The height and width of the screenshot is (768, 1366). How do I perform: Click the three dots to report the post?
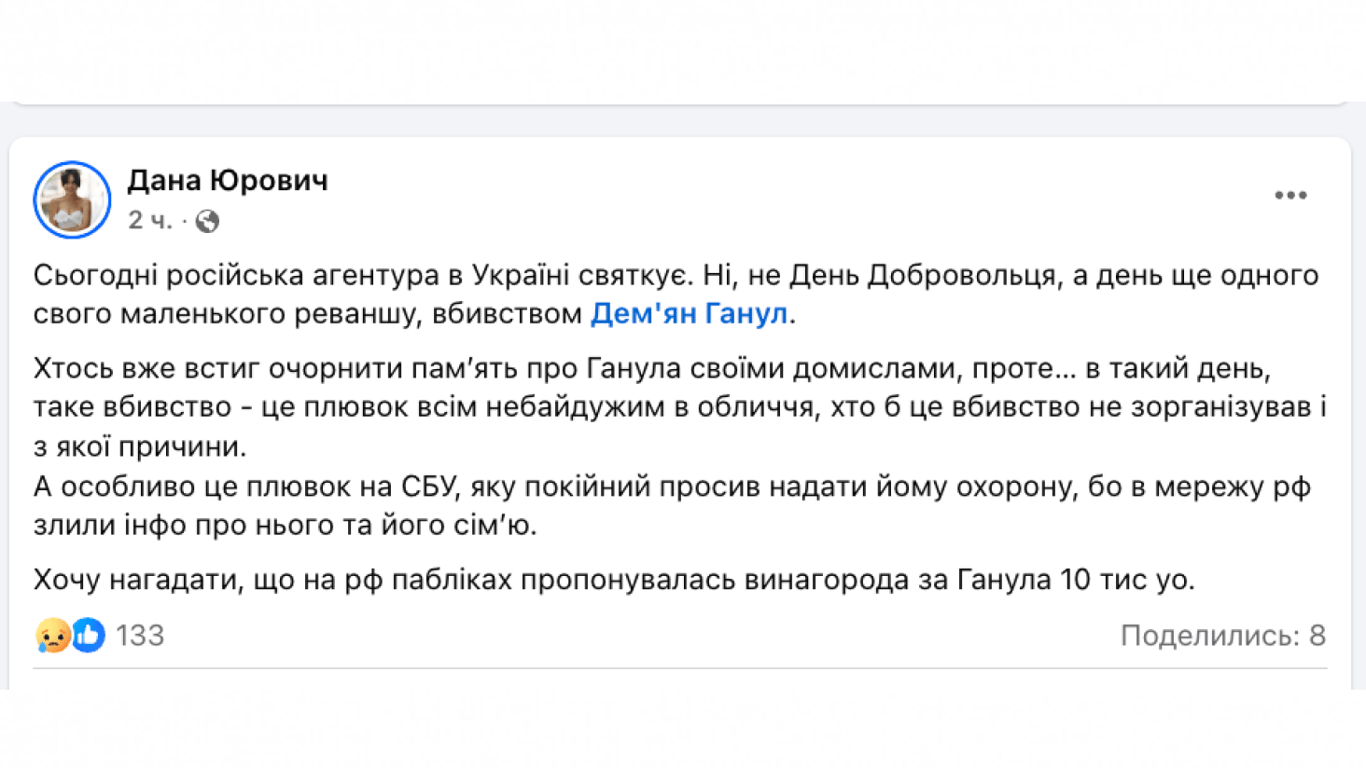coord(1290,196)
